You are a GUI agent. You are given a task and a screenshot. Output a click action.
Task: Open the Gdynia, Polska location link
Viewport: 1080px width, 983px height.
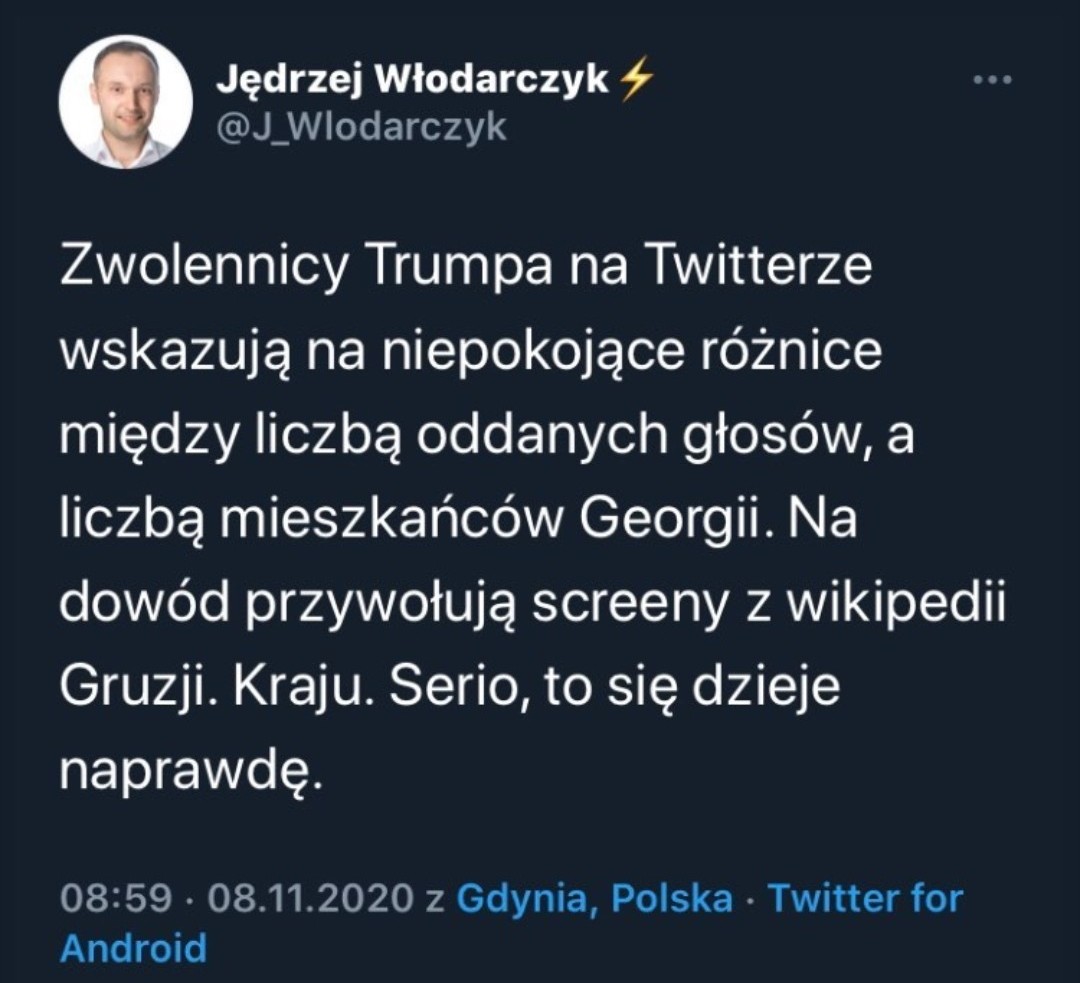[594, 897]
